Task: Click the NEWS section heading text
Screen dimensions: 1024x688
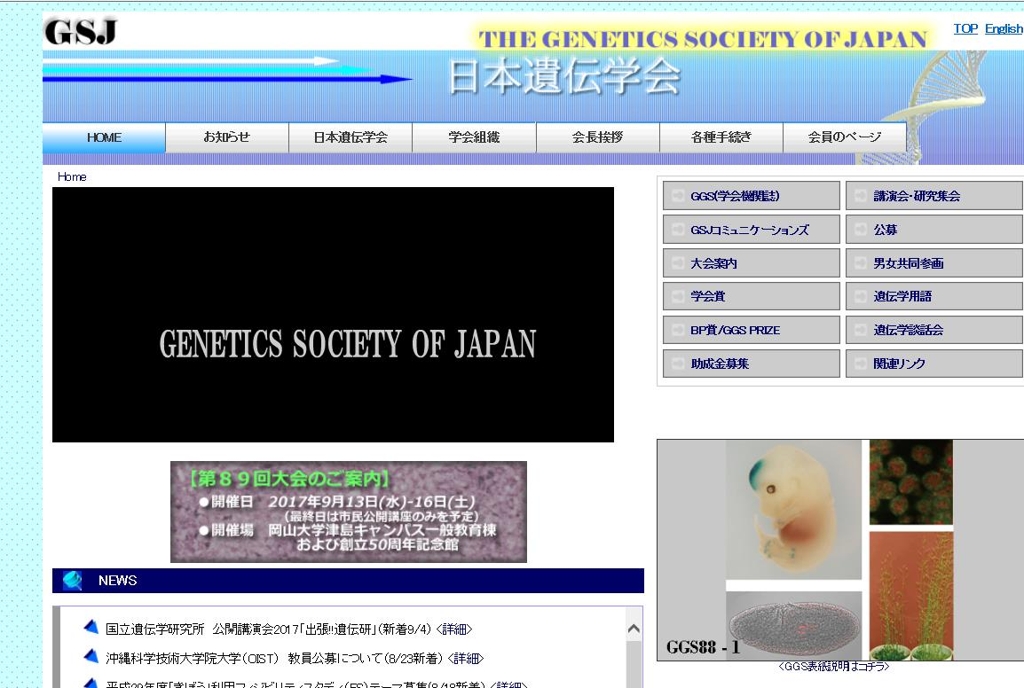Action: pos(118,580)
